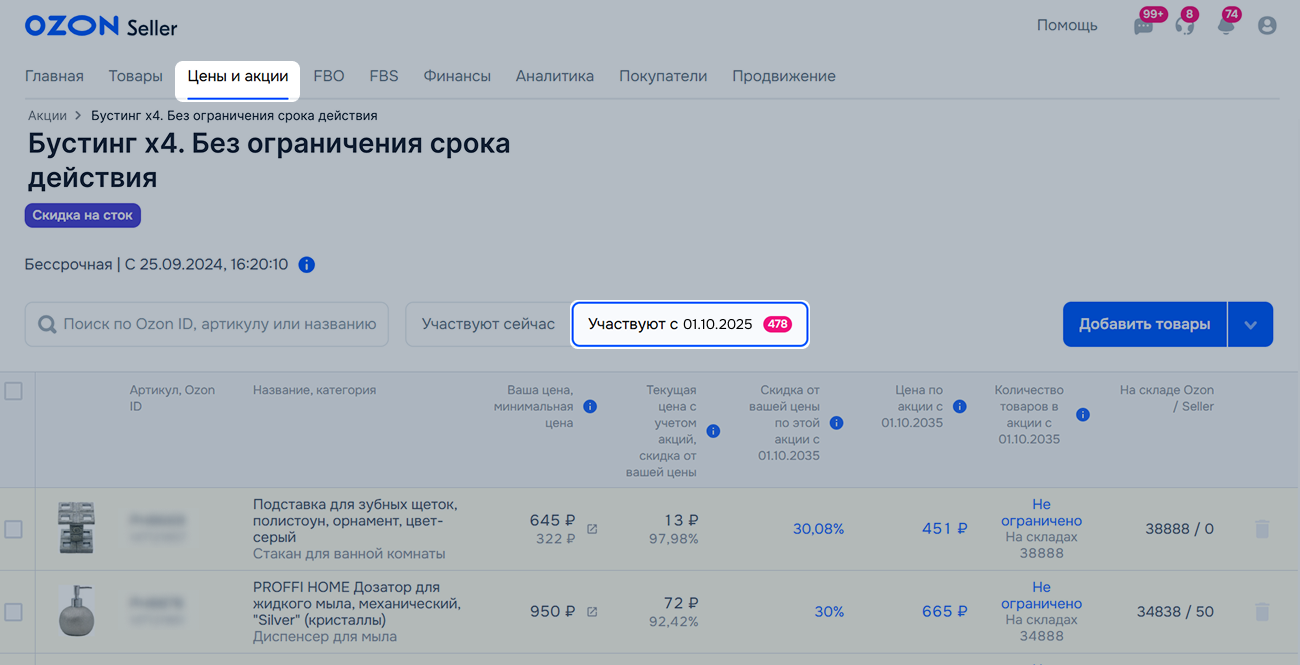Screen dimensions: 1300x665
Task: Go to 'Акции' breadcrumb link
Action: [47, 116]
